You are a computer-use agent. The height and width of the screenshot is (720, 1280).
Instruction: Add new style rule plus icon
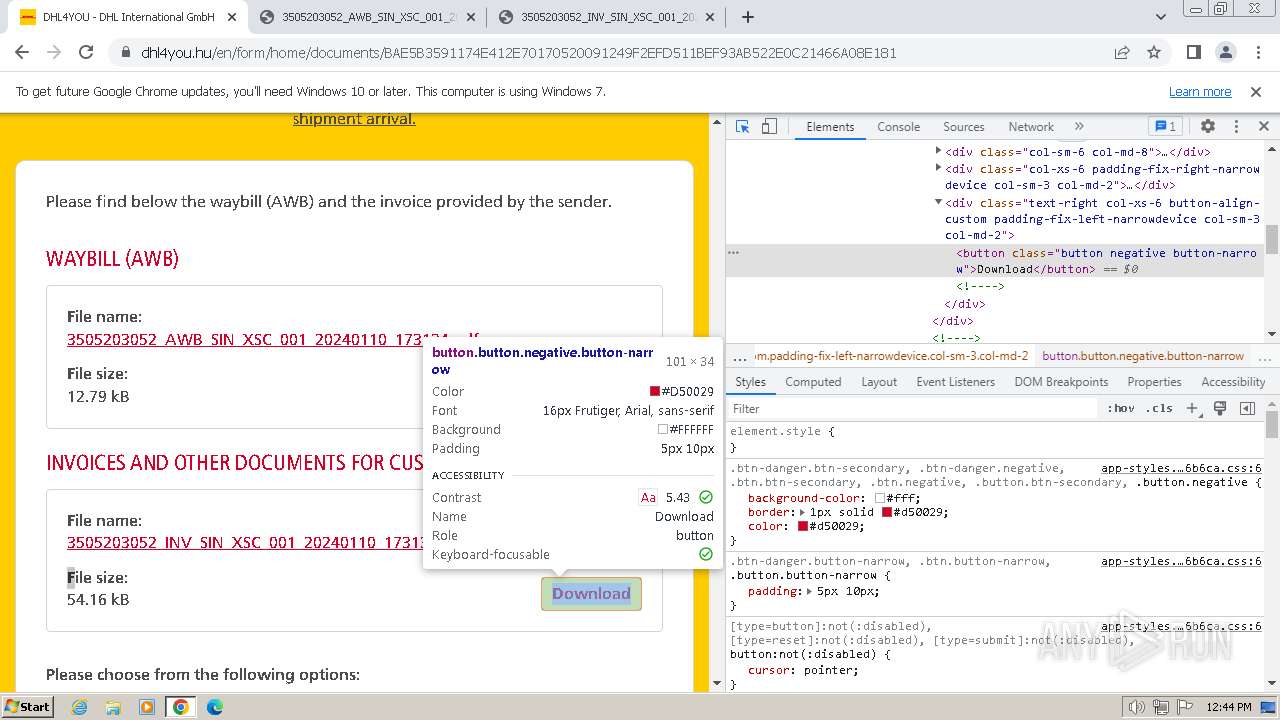point(1192,408)
